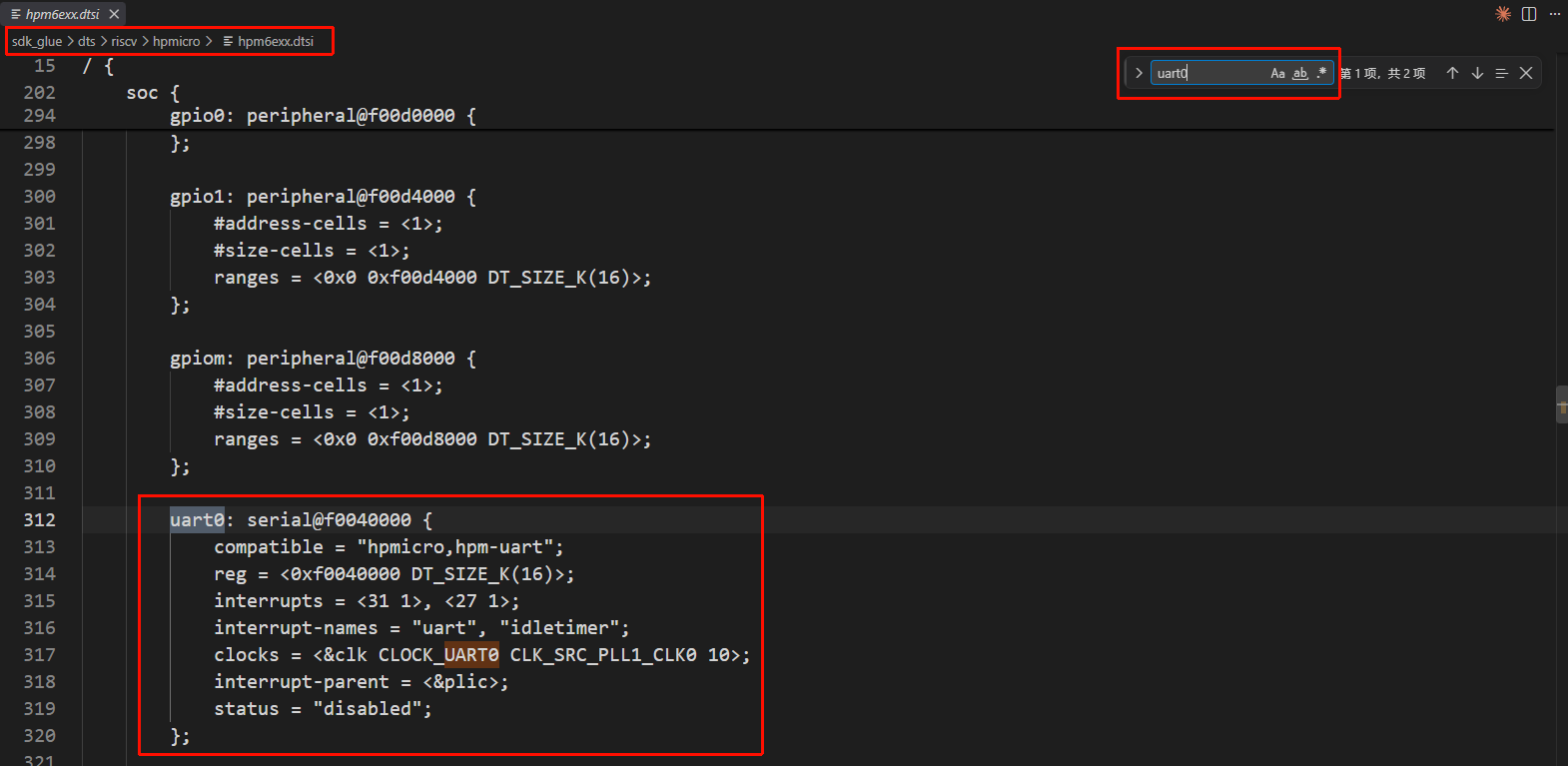Open the hpmicro breadcrumb folder
This screenshot has width=1568, height=766.
coord(176,41)
